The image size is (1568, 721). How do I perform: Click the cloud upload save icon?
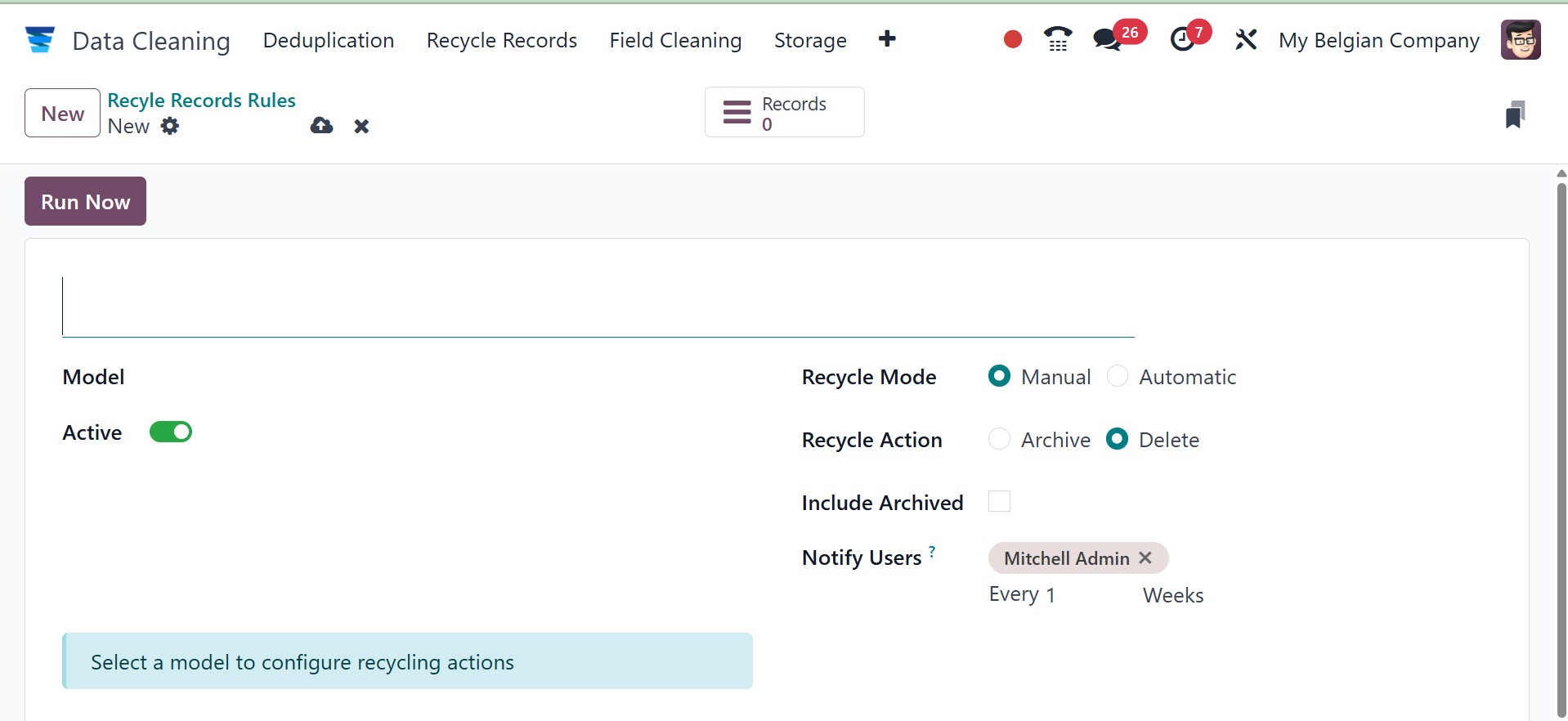[321, 126]
